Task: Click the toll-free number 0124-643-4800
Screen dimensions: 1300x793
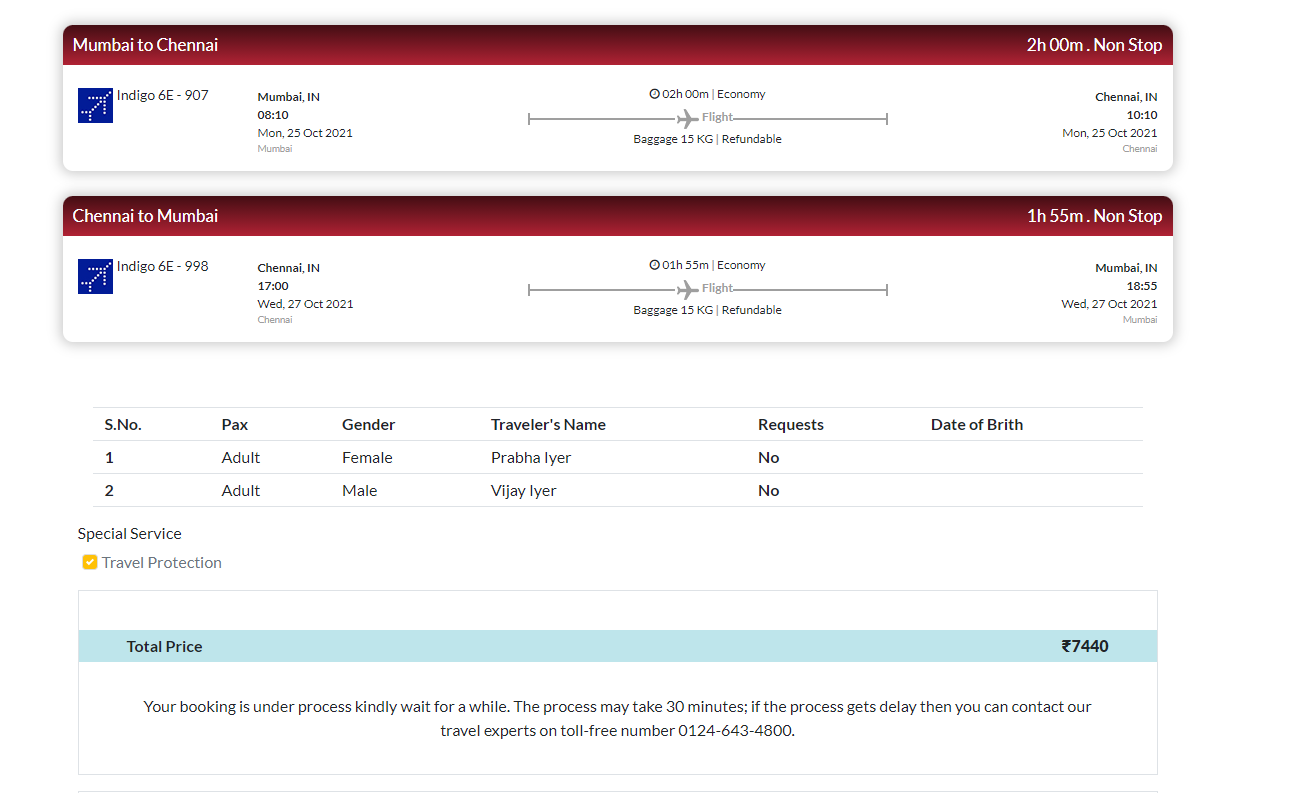Action: [x=734, y=730]
